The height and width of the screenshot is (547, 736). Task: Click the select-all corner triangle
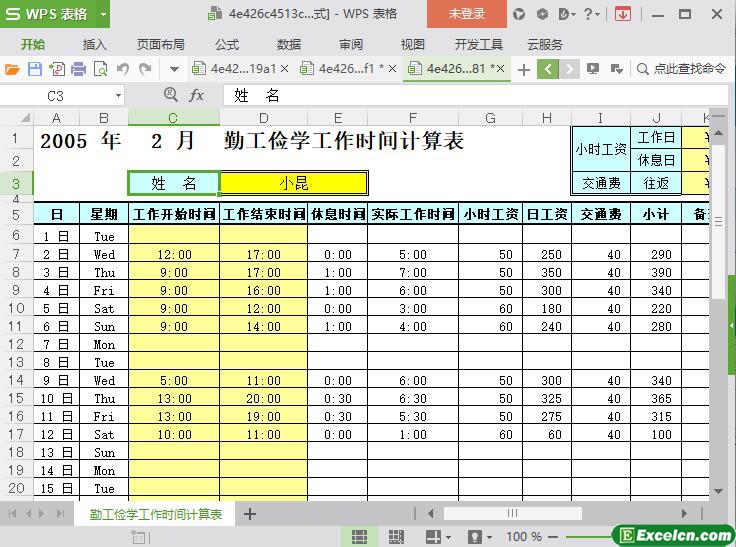25,117
